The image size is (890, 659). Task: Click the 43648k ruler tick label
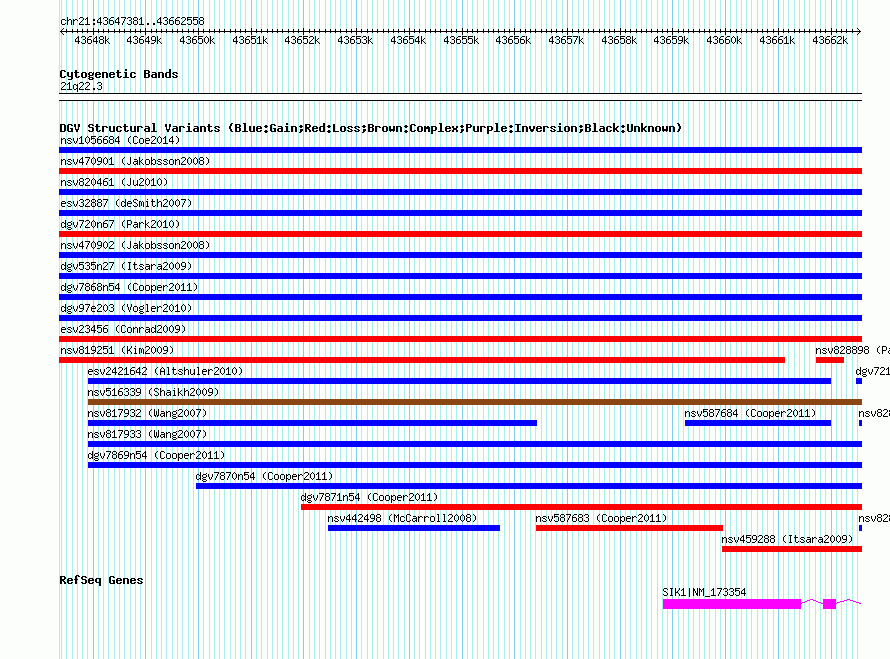pos(92,40)
